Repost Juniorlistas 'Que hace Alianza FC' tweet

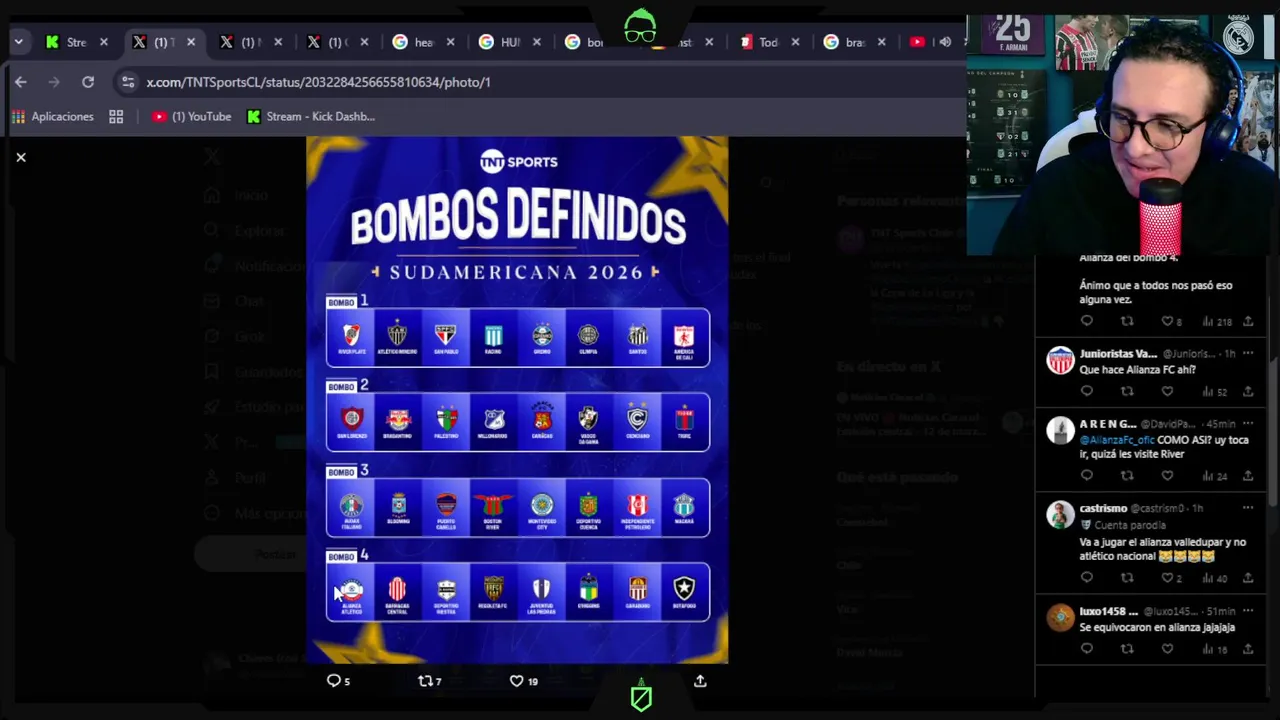tap(1127, 391)
